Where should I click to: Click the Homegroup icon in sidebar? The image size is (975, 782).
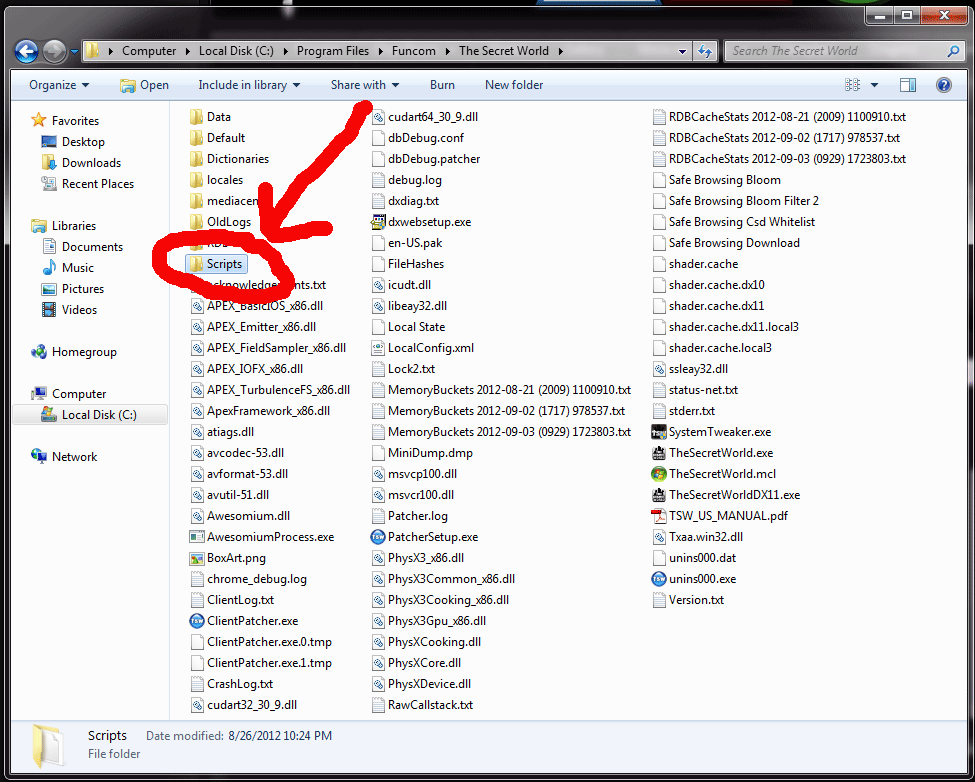(39, 352)
